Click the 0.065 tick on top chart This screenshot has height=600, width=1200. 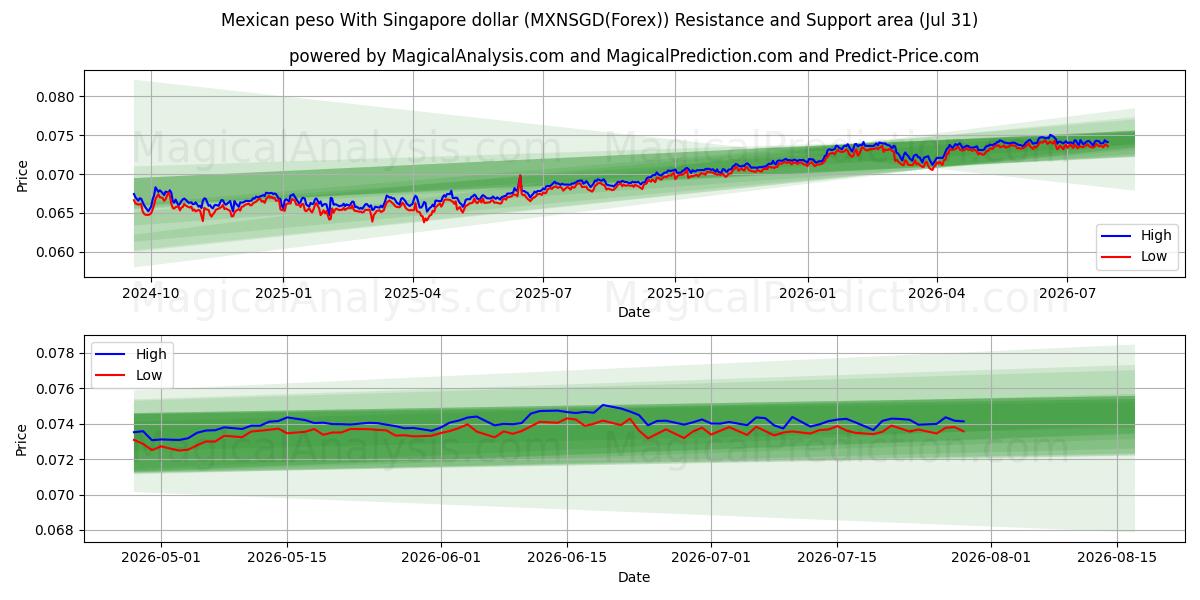[56, 214]
